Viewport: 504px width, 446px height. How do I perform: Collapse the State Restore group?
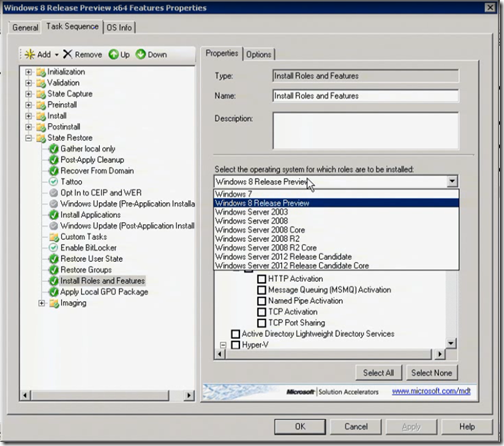pyautogui.click(x=29, y=138)
